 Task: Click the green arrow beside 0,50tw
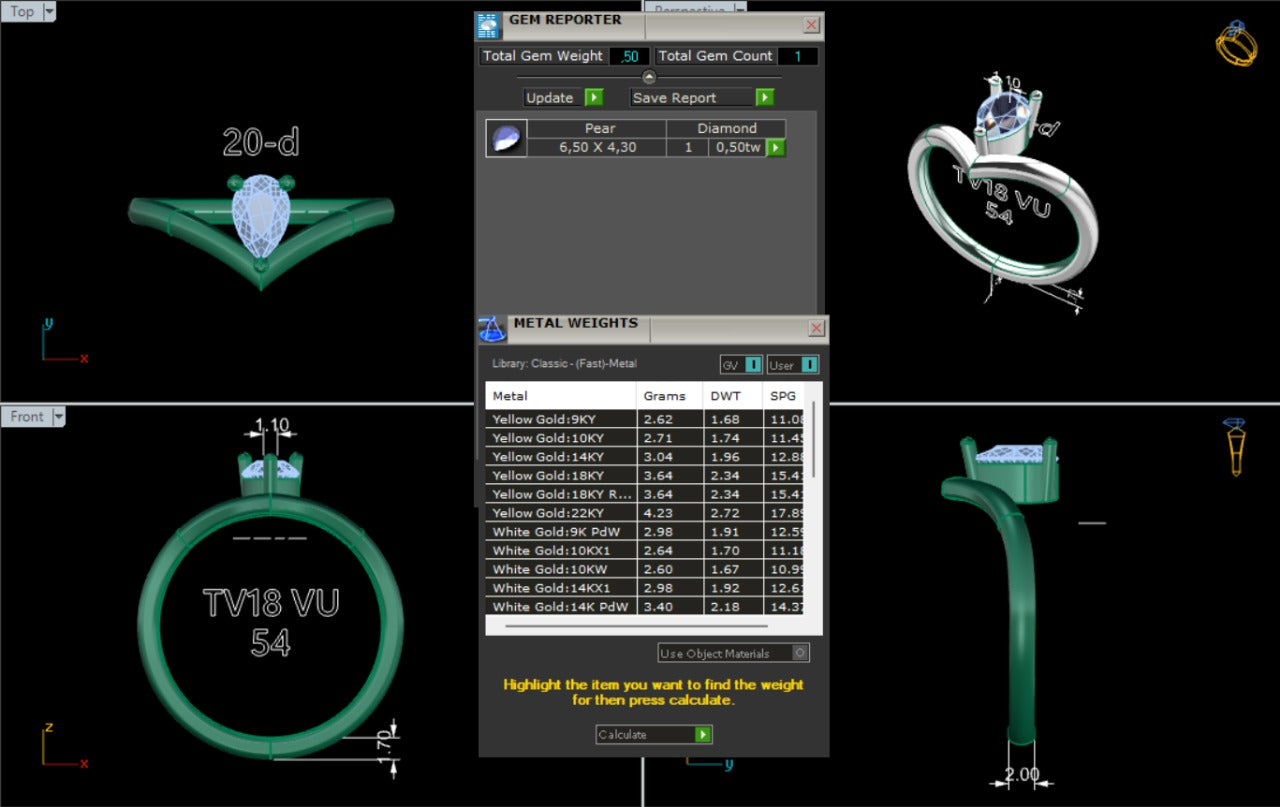(775, 147)
